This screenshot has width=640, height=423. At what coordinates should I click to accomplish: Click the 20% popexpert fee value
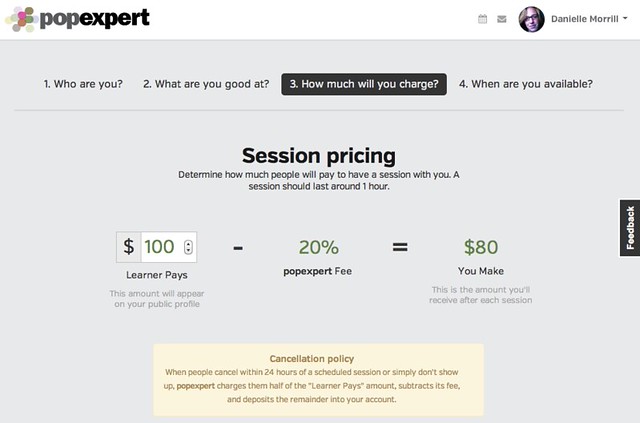(x=318, y=247)
